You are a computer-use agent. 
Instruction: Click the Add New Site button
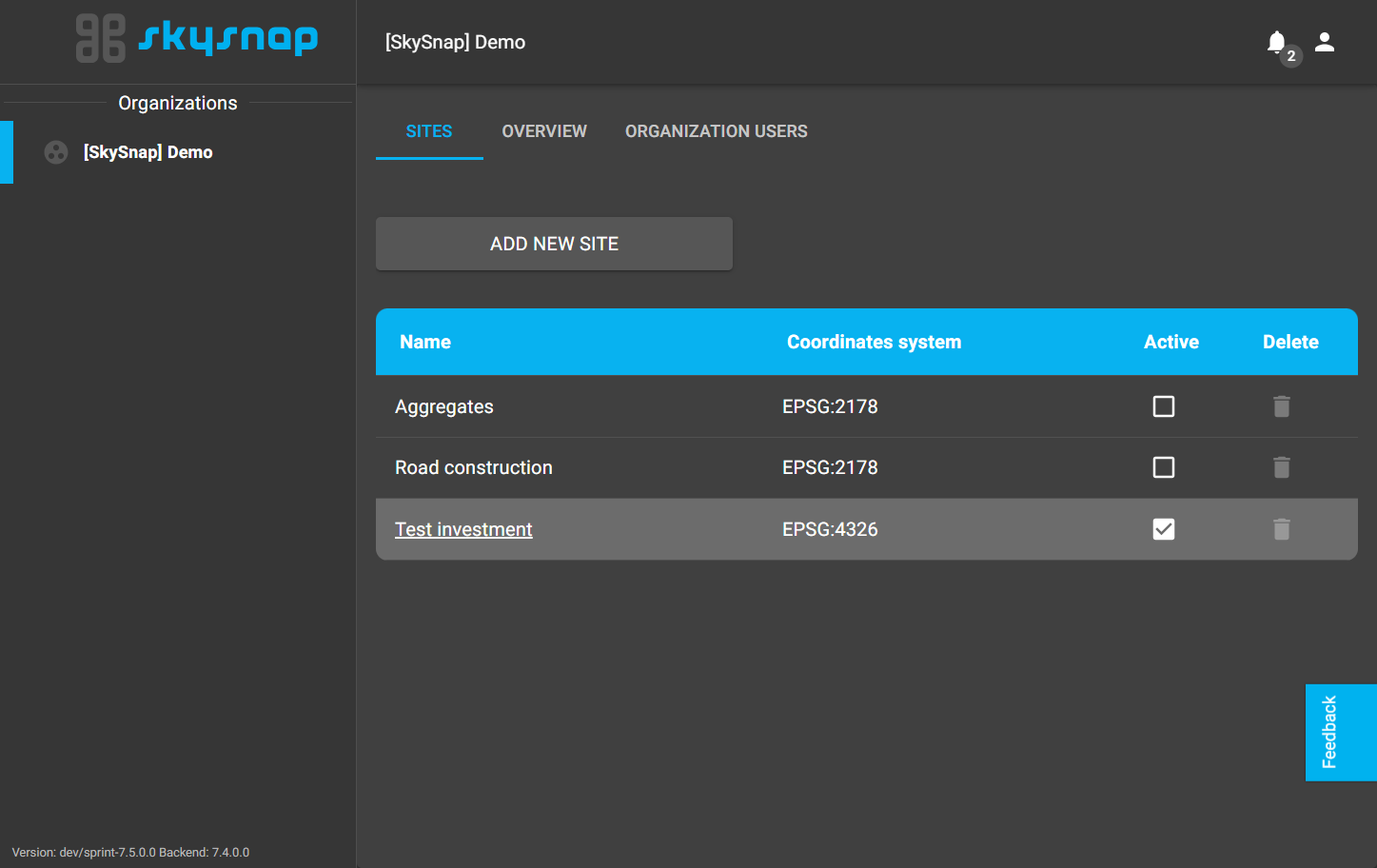(554, 244)
